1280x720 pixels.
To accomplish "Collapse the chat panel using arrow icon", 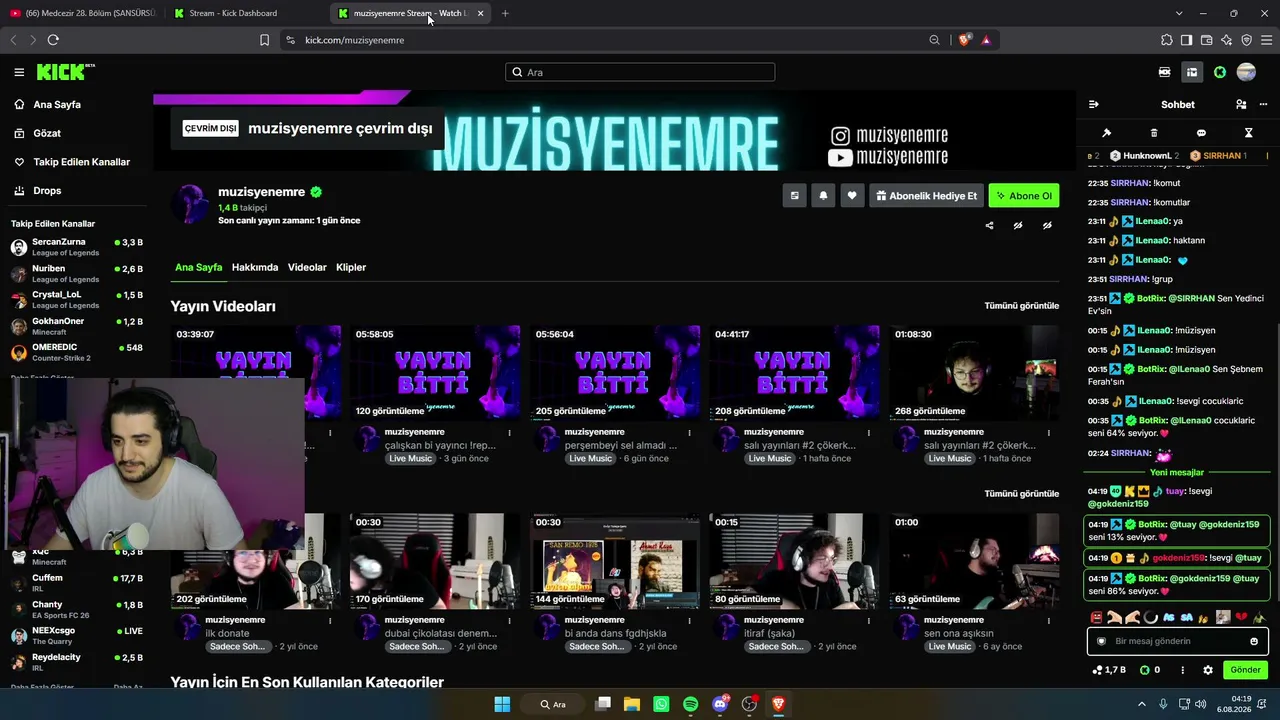I will click(1094, 104).
